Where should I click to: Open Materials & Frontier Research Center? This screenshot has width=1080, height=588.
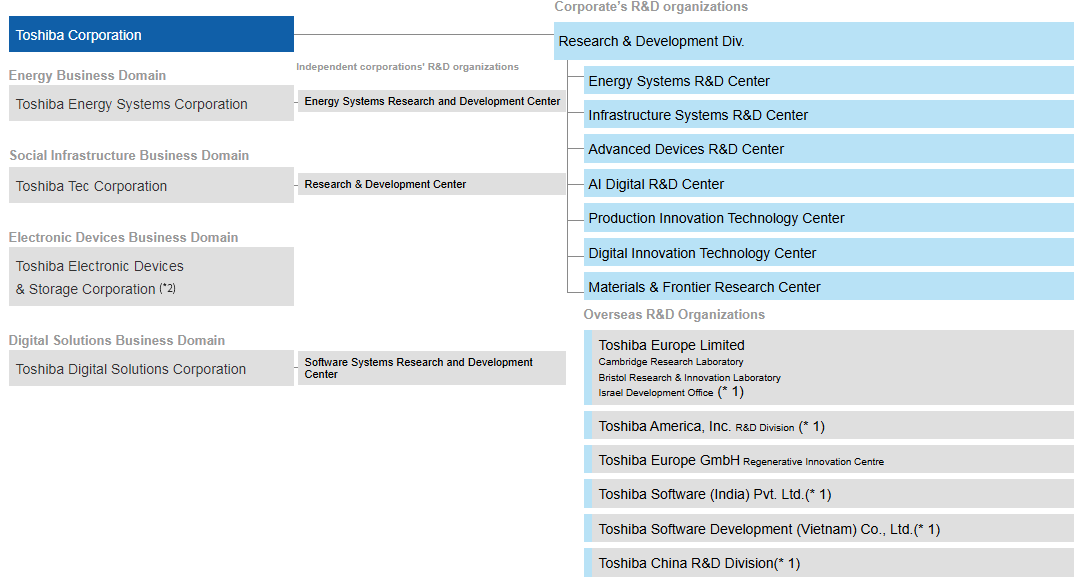coord(829,286)
